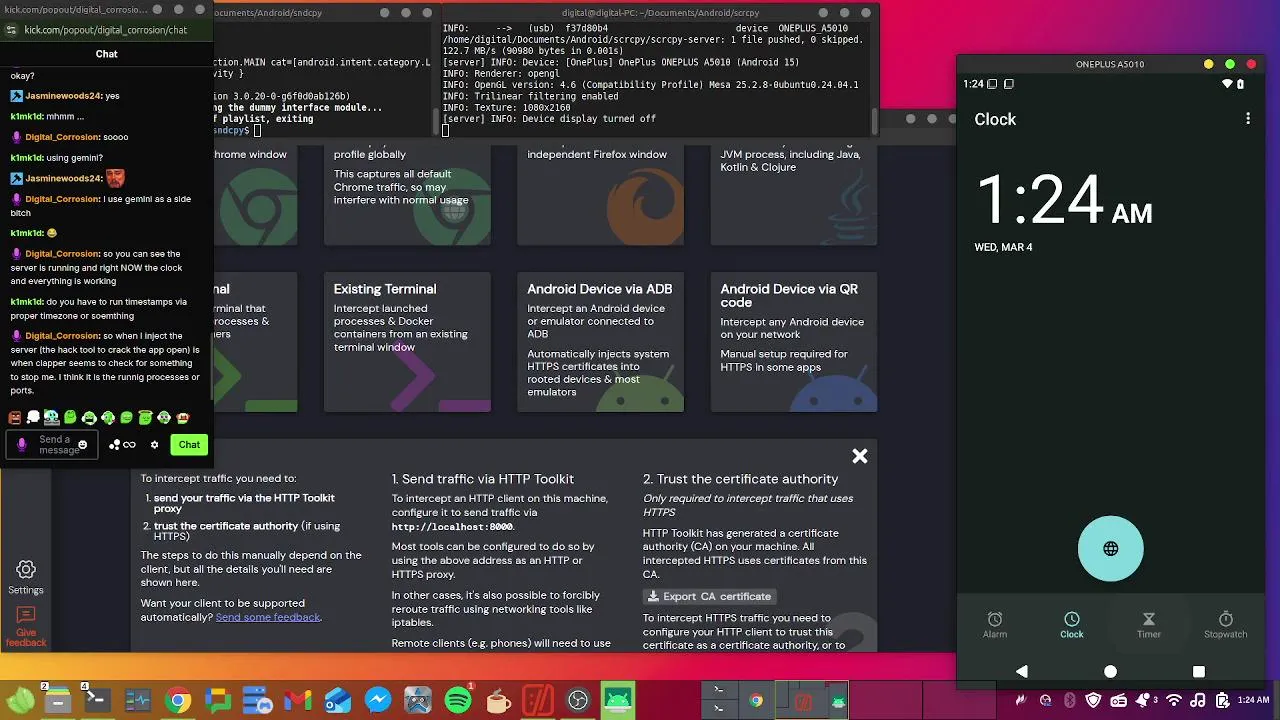Insert the white thought-bubble emote
Image resolution: width=1280 pixels, height=720 pixels.
point(33,418)
